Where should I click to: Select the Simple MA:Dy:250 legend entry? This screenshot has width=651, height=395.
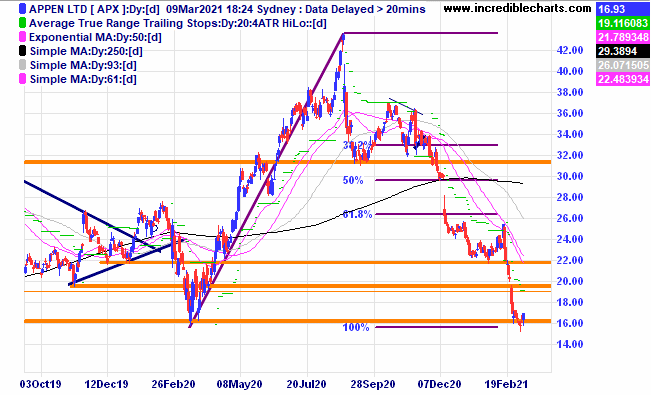[x=86, y=52]
